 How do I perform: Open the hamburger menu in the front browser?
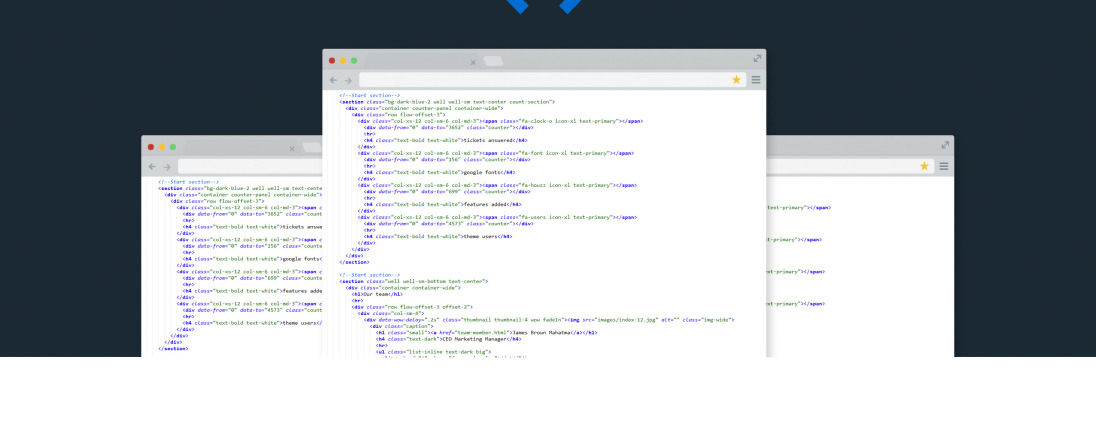click(x=756, y=80)
